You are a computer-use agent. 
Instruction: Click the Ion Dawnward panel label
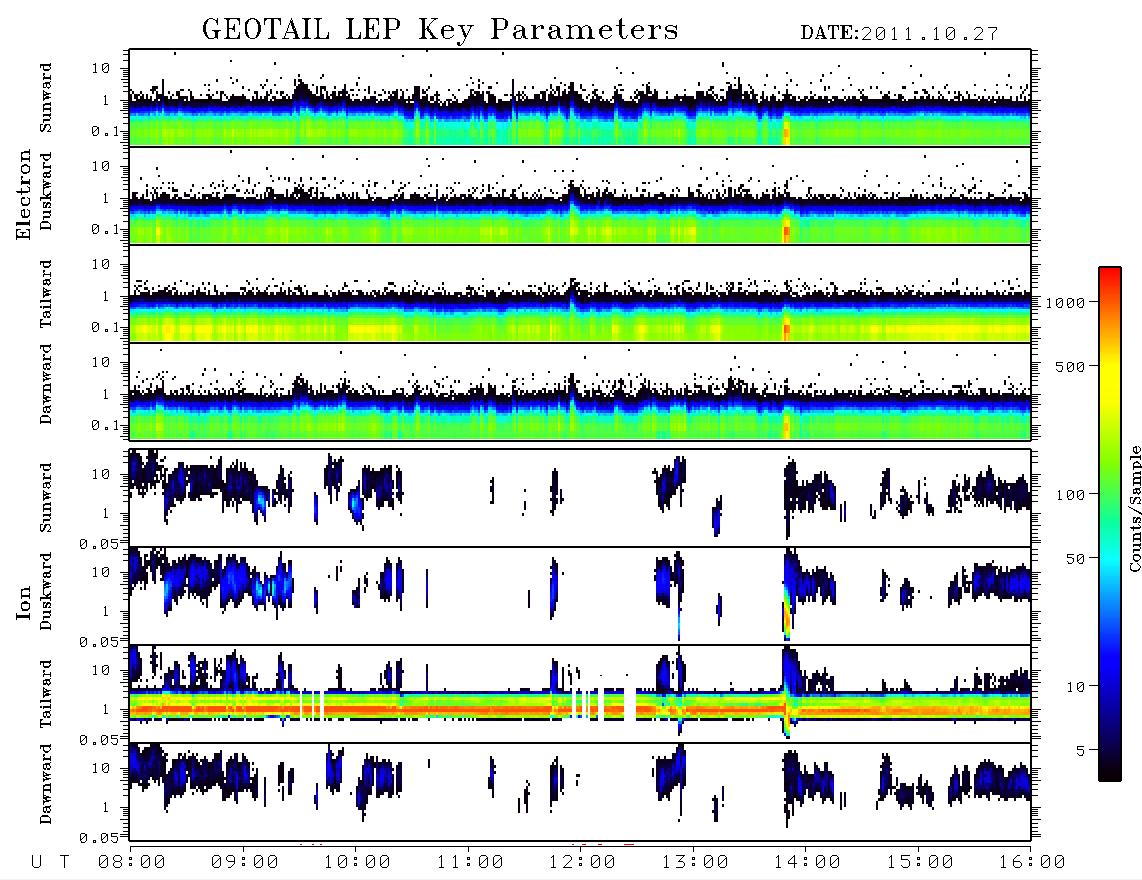46,784
